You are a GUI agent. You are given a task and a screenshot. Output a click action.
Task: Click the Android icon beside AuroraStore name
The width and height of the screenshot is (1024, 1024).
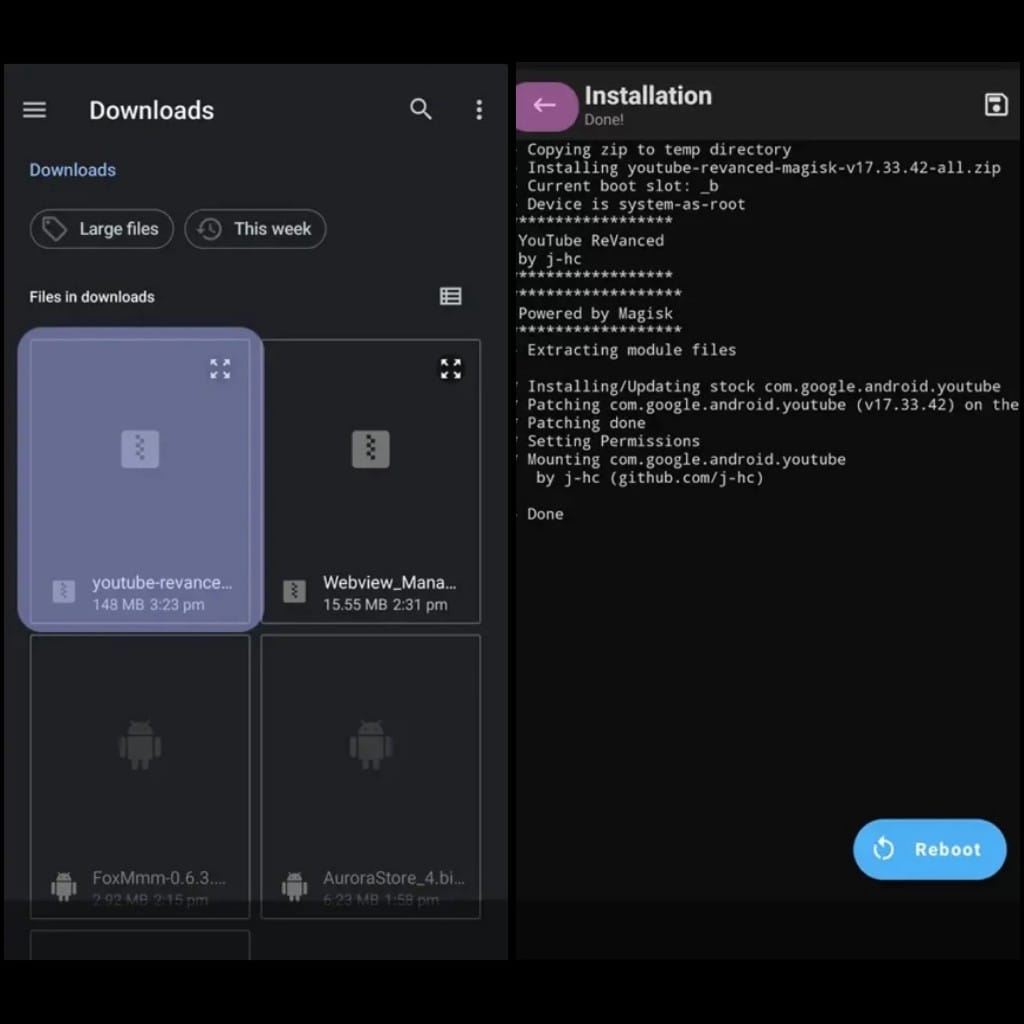[x=295, y=887]
